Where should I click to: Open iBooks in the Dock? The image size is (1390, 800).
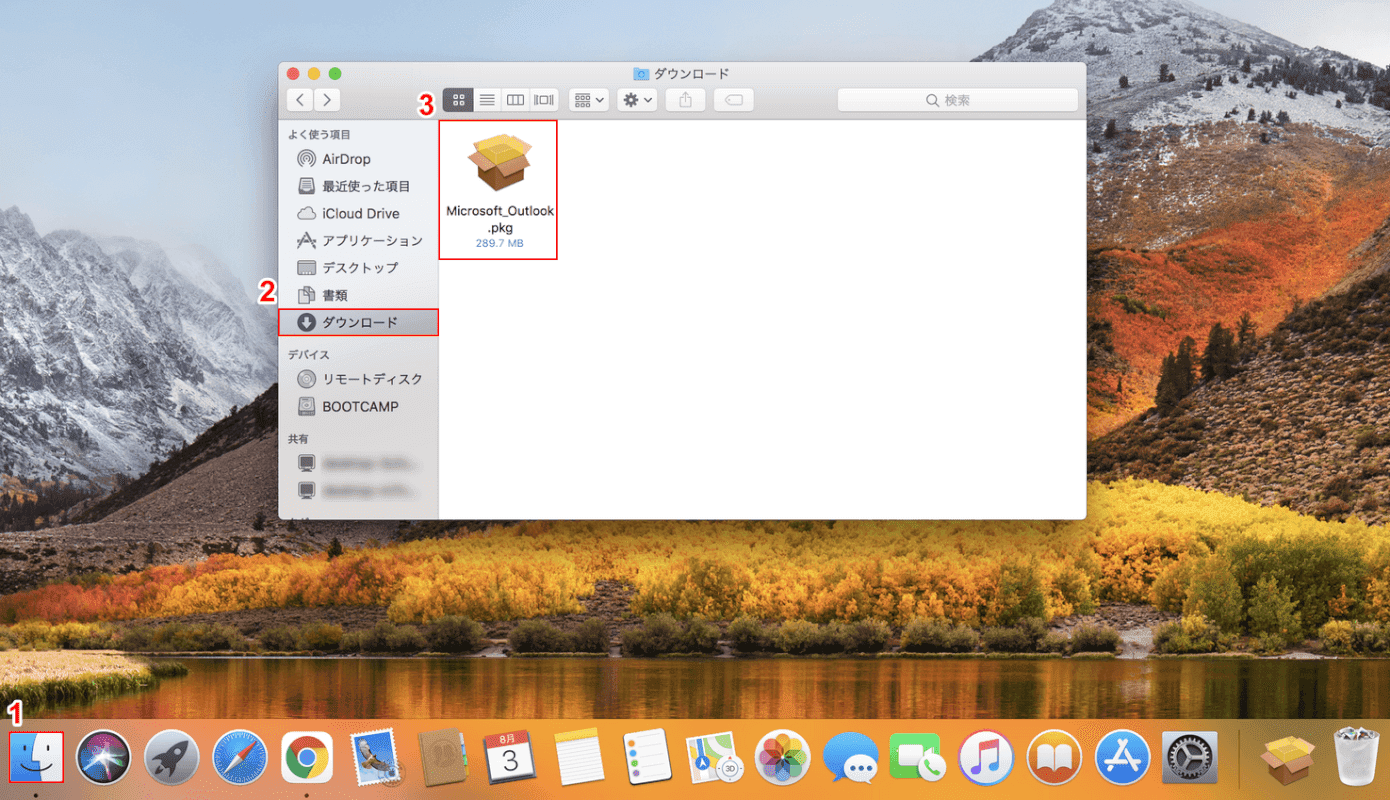tap(1054, 757)
